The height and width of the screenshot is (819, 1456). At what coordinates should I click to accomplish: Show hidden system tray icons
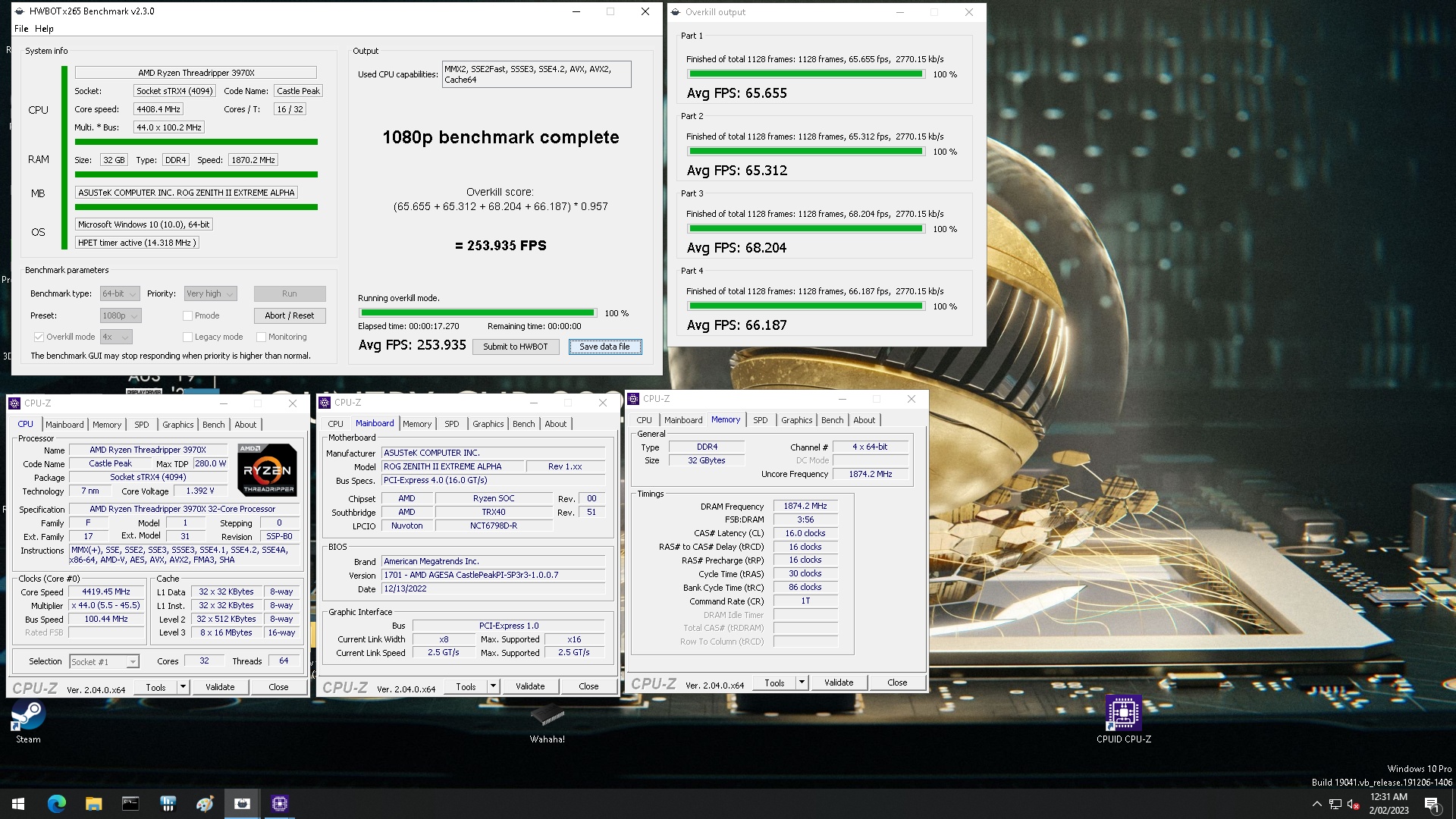click(1316, 804)
